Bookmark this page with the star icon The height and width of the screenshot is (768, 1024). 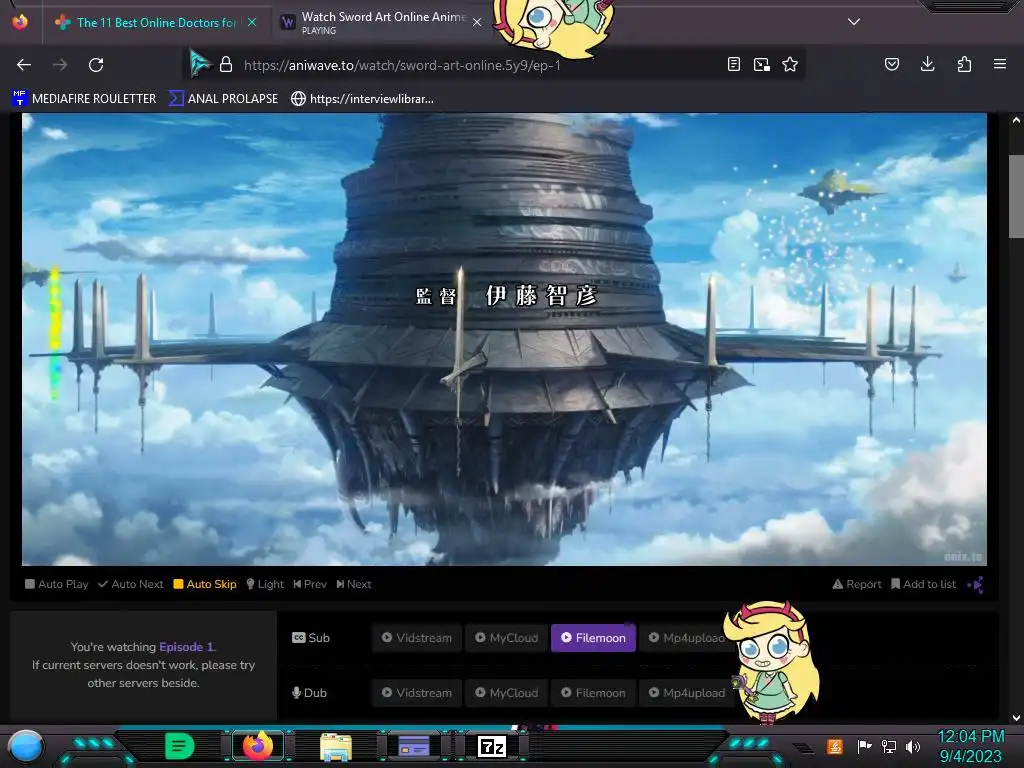(x=790, y=64)
